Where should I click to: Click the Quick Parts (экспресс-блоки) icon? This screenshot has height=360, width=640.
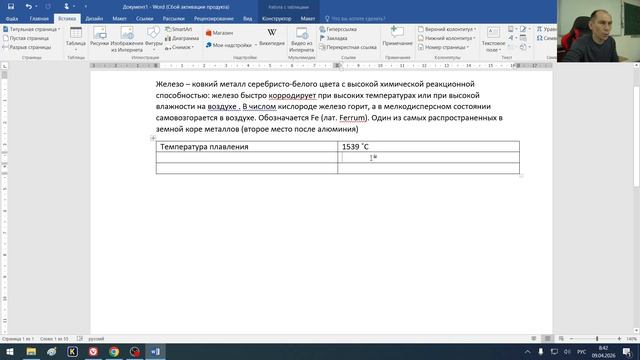tap(511, 29)
